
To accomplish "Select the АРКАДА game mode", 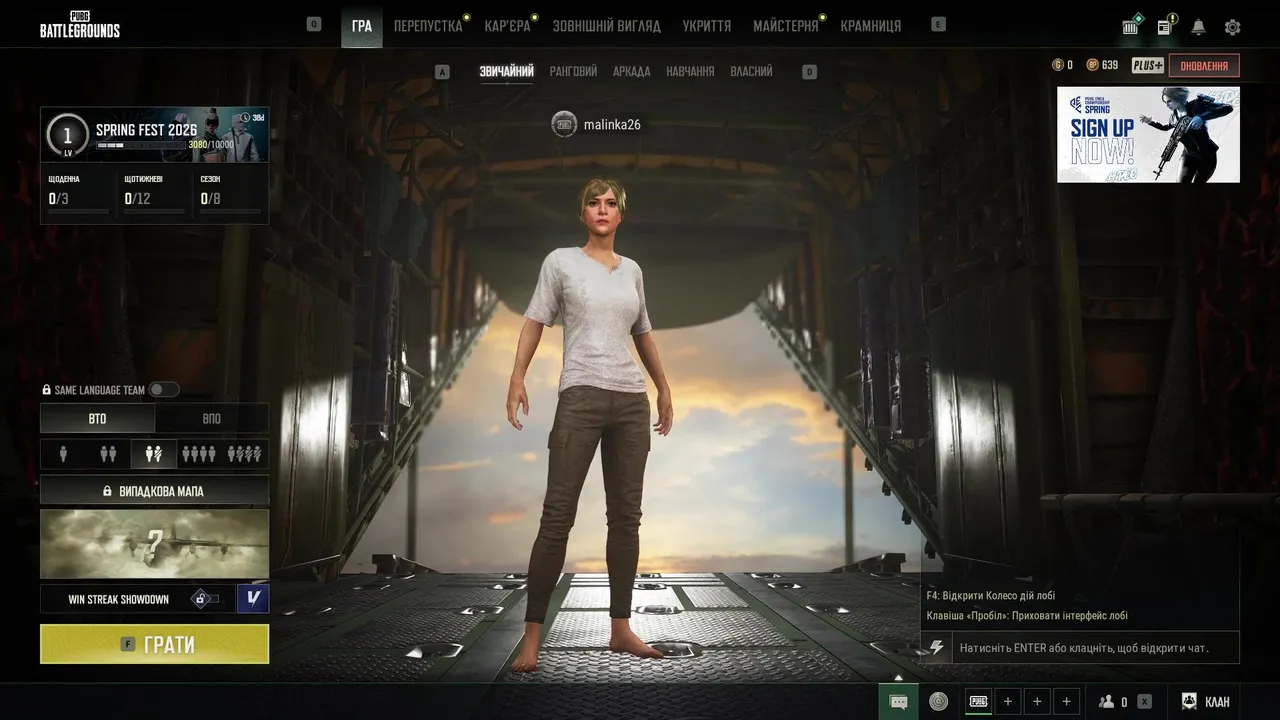I will (631, 72).
